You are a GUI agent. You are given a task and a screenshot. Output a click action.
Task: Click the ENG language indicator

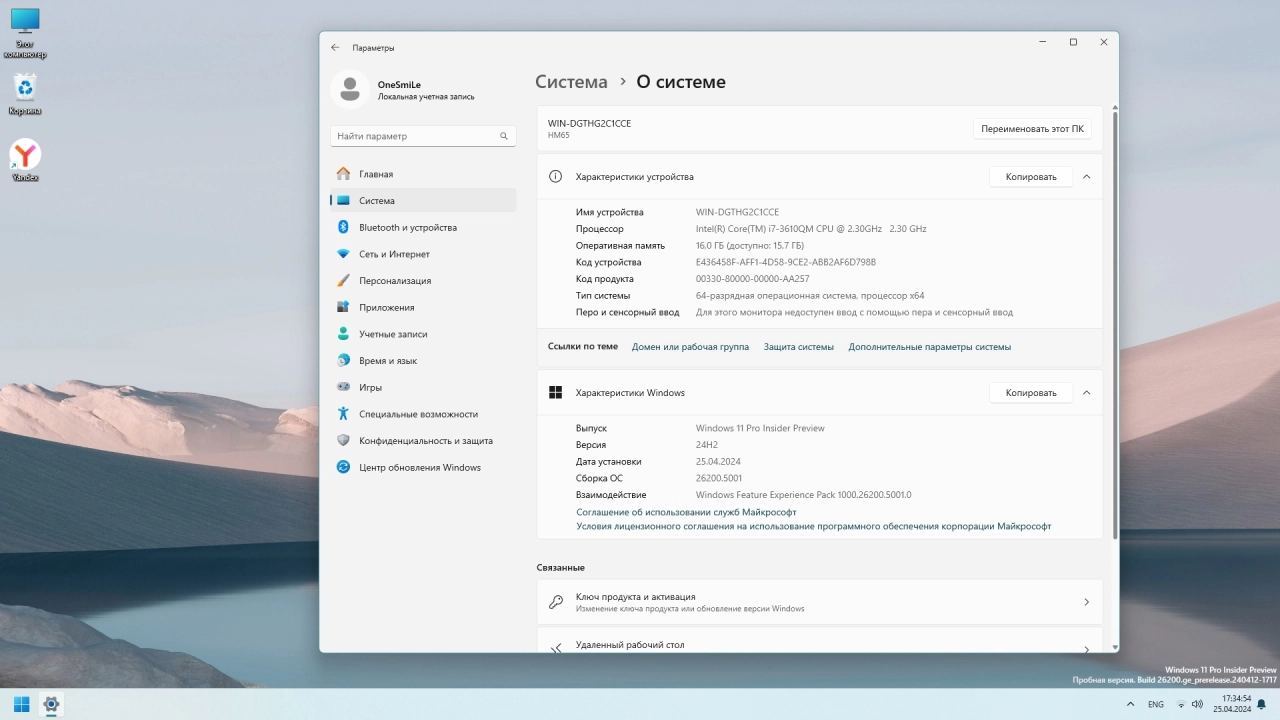1156,705
